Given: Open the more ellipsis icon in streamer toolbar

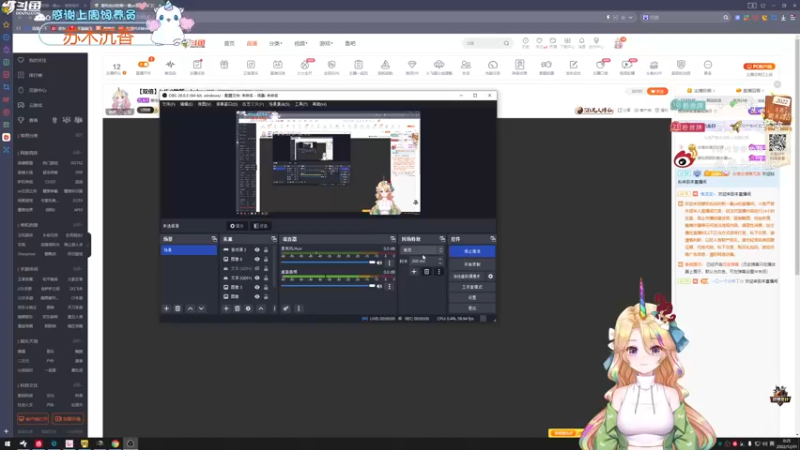Looking at the screenshot, I should pyautogui.click(x=708, y=65).
